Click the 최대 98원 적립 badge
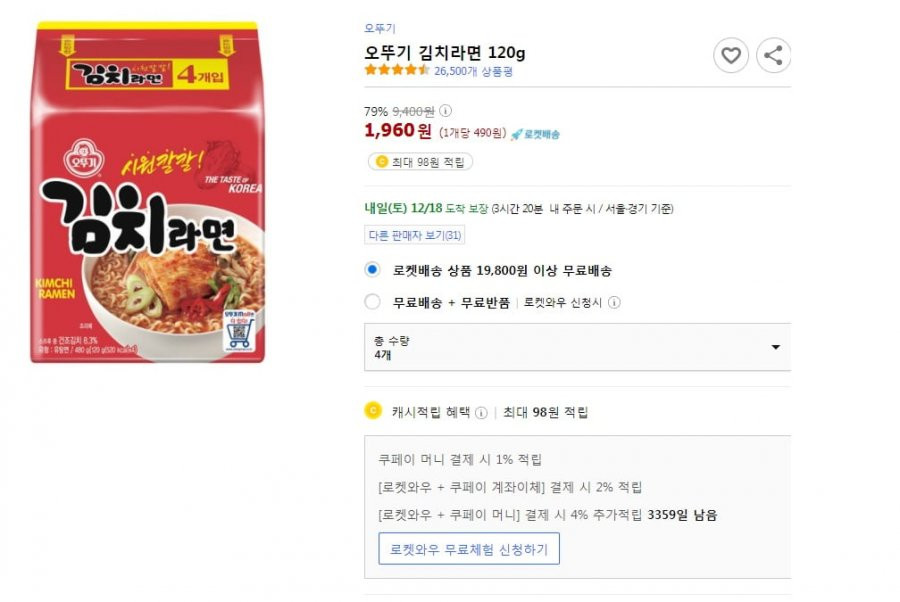The height and width of the screenshot is (602, 900). [x=420, y=162]
